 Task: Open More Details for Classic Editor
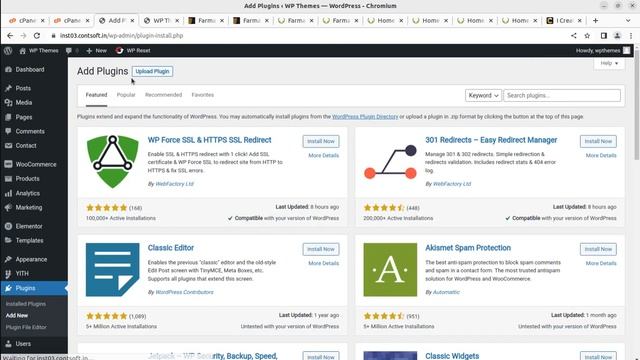point(324,263)
